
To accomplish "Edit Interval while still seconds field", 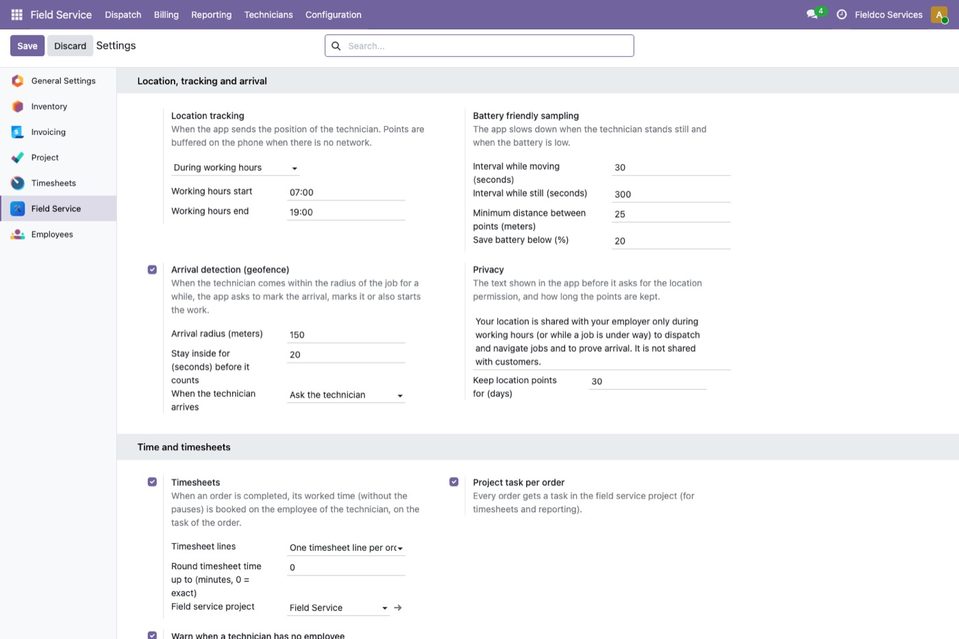I will click(x=671, y=194).
